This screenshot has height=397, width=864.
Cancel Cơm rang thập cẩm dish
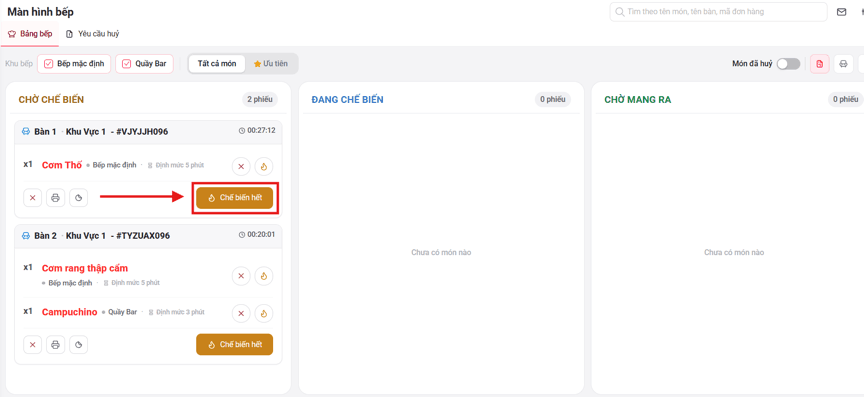(x=241, y=276)
